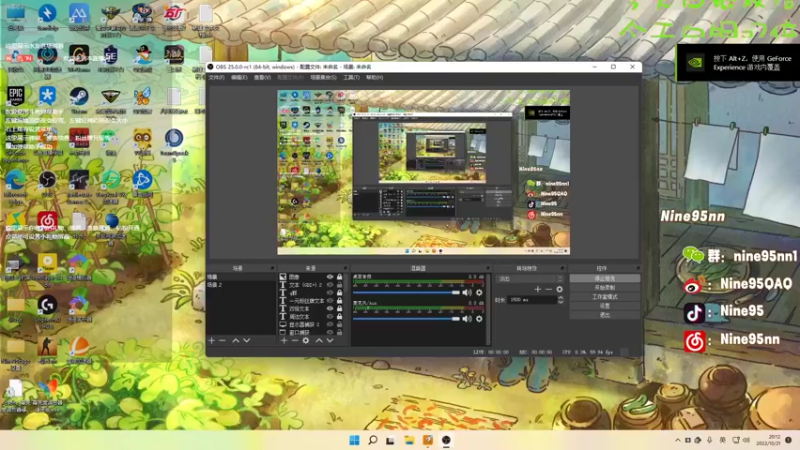
Task: Toggle visibility of the fourth source in the sources list
Action: [x=330, y=301]
